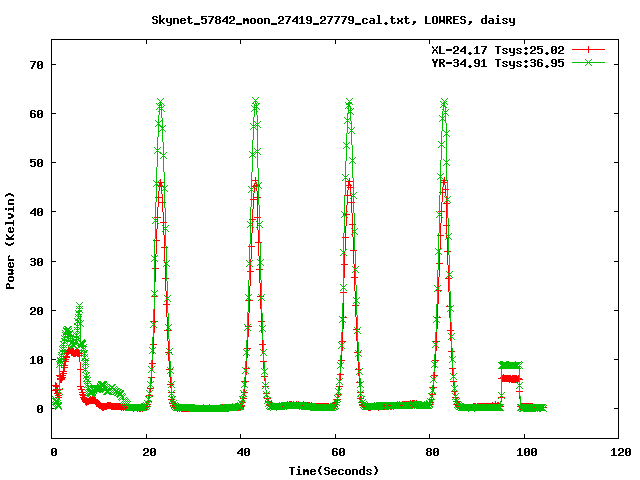Select the YR-34.91 Tsys:36.95 legend label

click(498, 63)
